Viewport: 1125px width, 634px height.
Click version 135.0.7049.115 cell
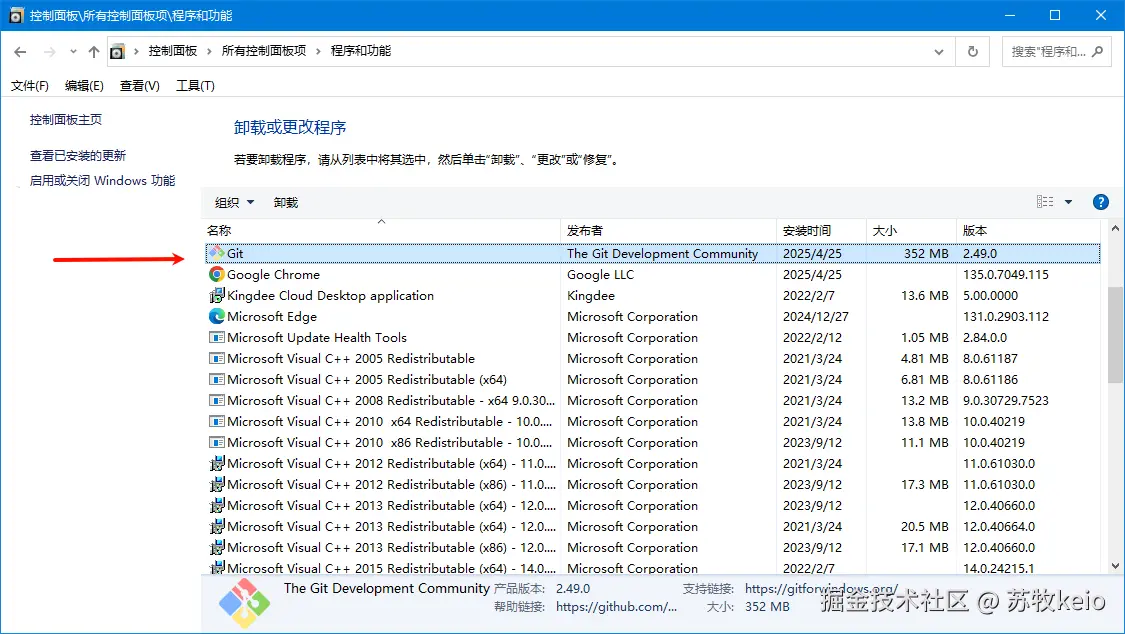(x=1006, y=275)
